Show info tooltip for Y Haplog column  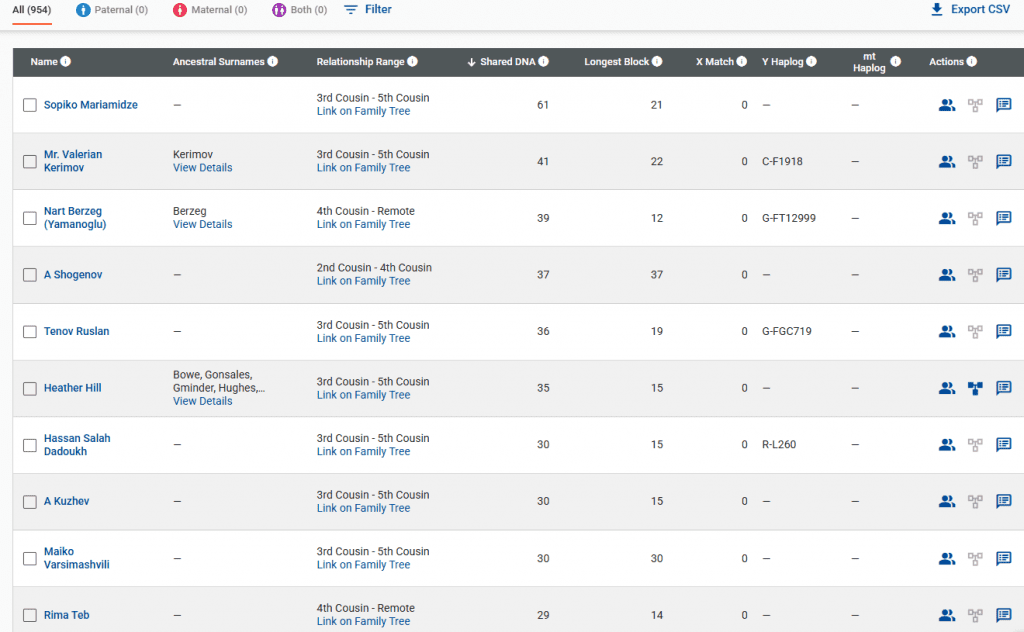tap(811, 61)
